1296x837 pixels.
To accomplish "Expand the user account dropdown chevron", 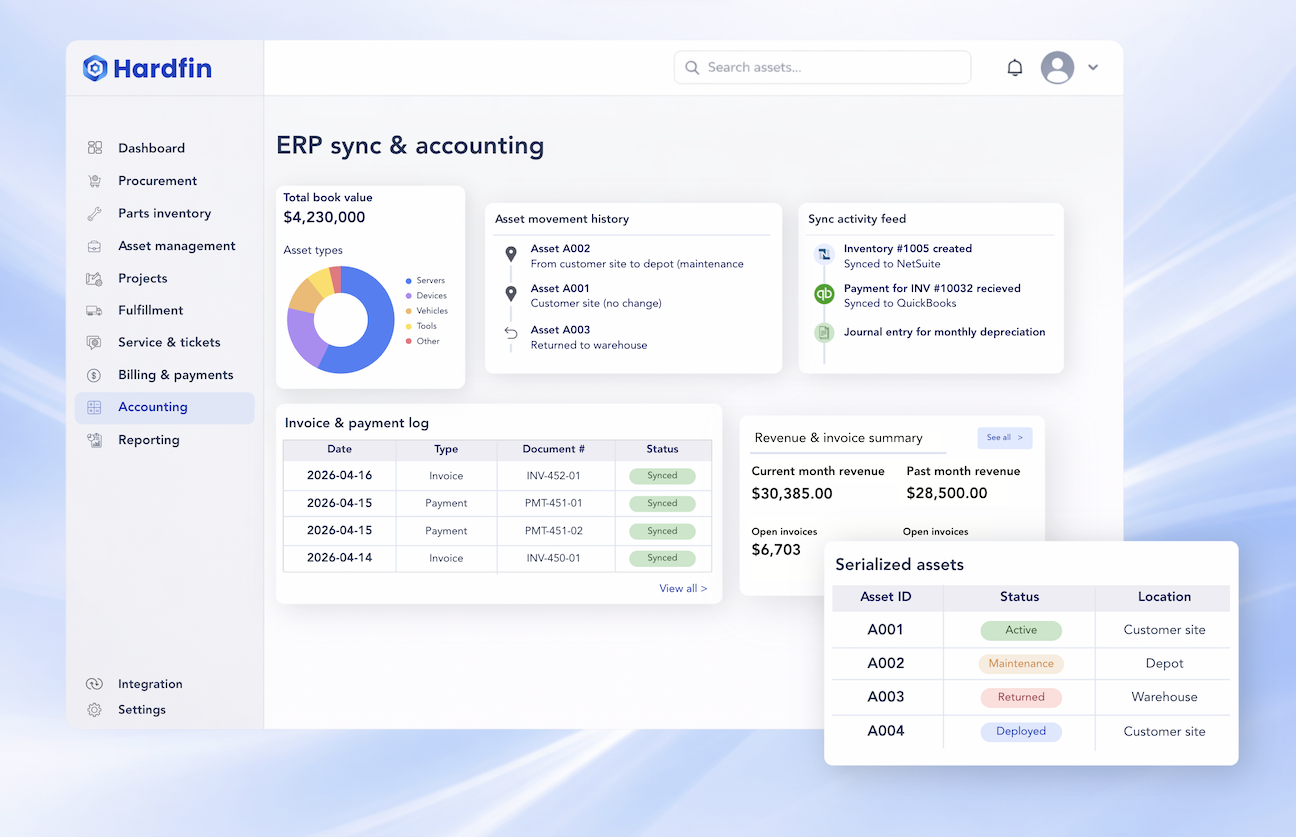I will pos(1093,68).
